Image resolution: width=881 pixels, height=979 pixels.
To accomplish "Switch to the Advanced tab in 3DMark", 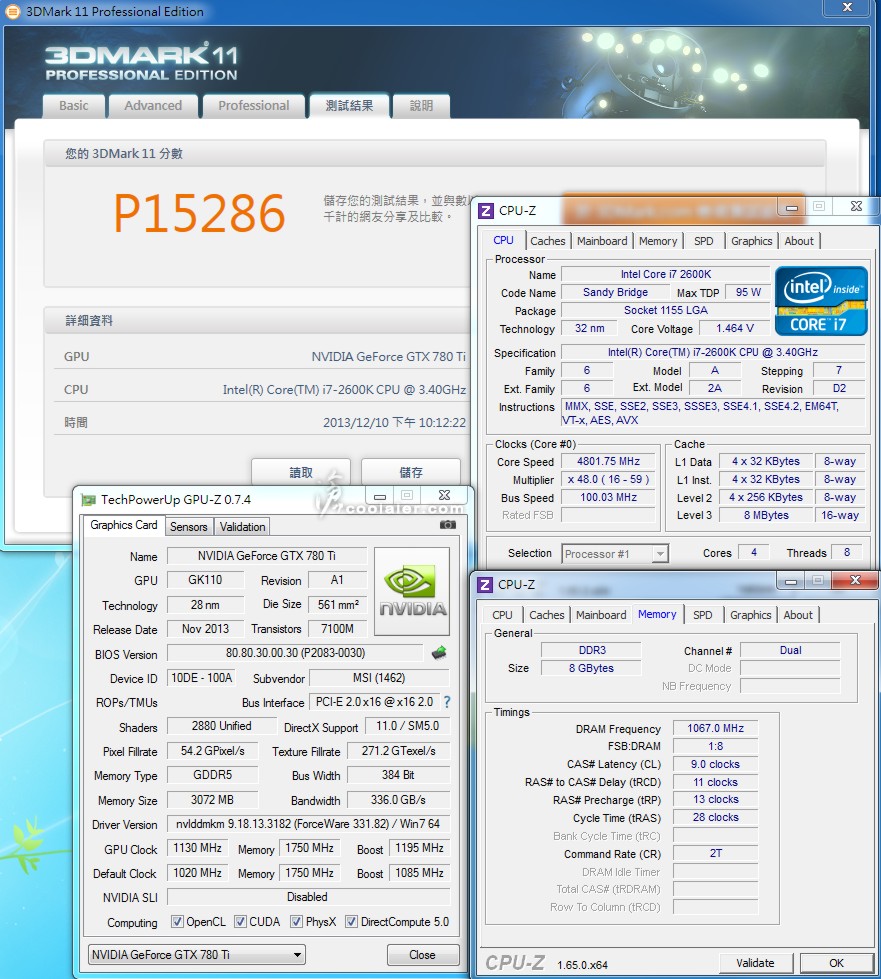I will point(153,106).
